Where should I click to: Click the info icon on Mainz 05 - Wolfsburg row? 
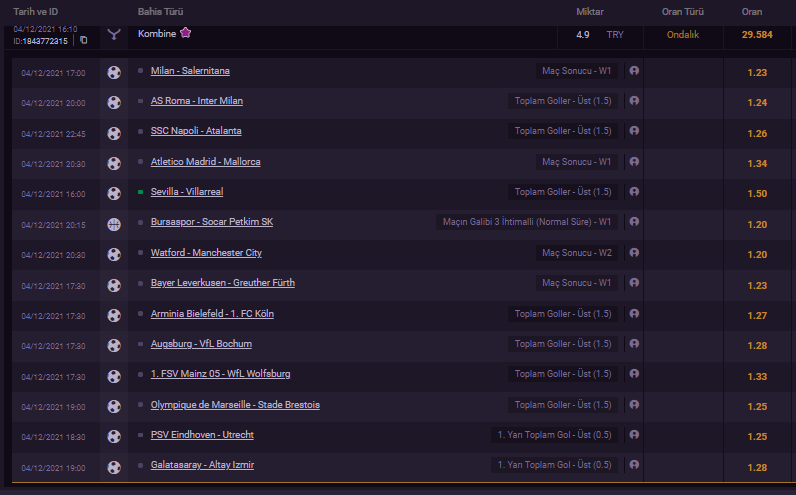click(x=634, y=373)
